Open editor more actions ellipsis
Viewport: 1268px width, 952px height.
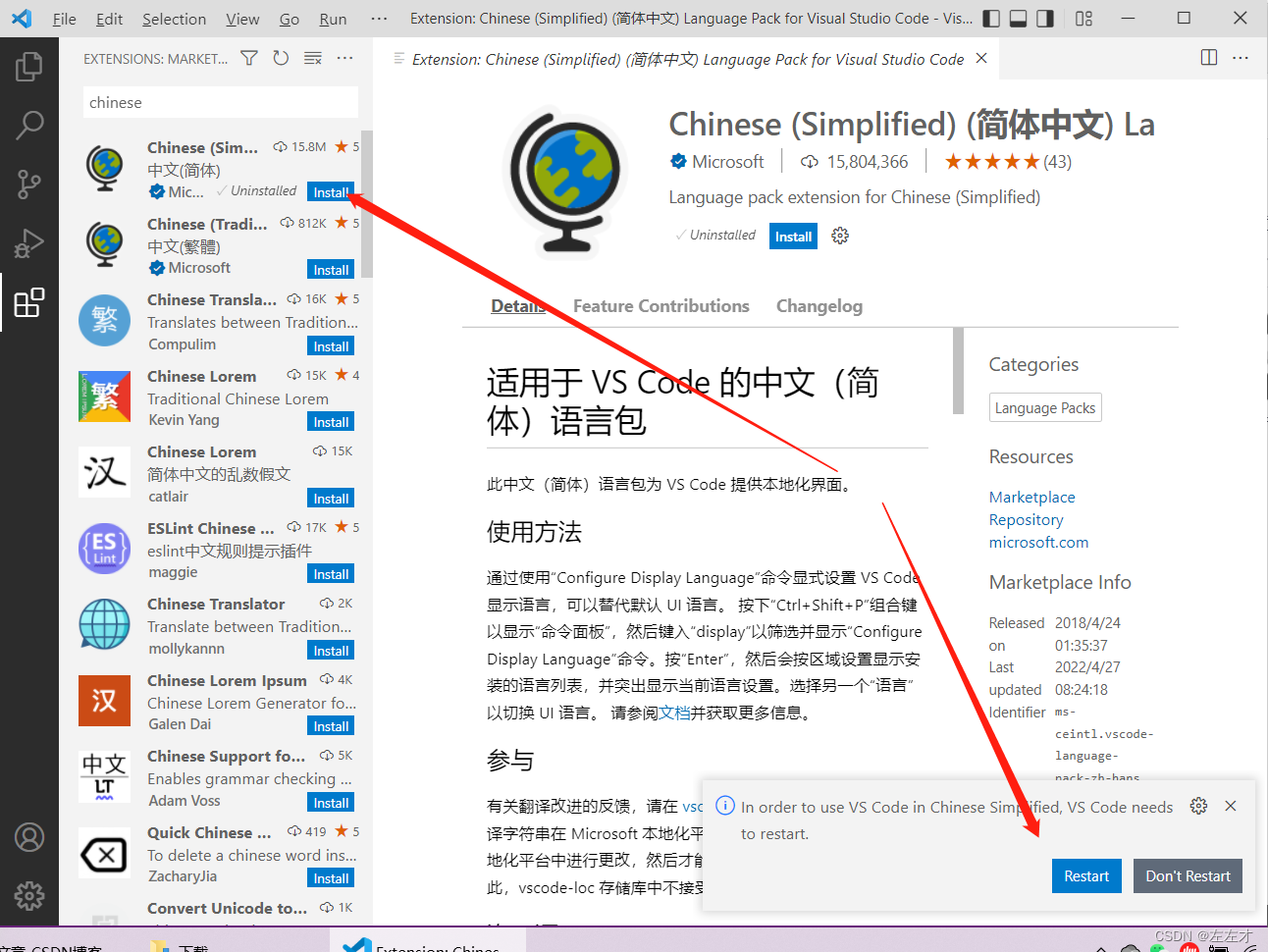click(x=1241, y=58)
